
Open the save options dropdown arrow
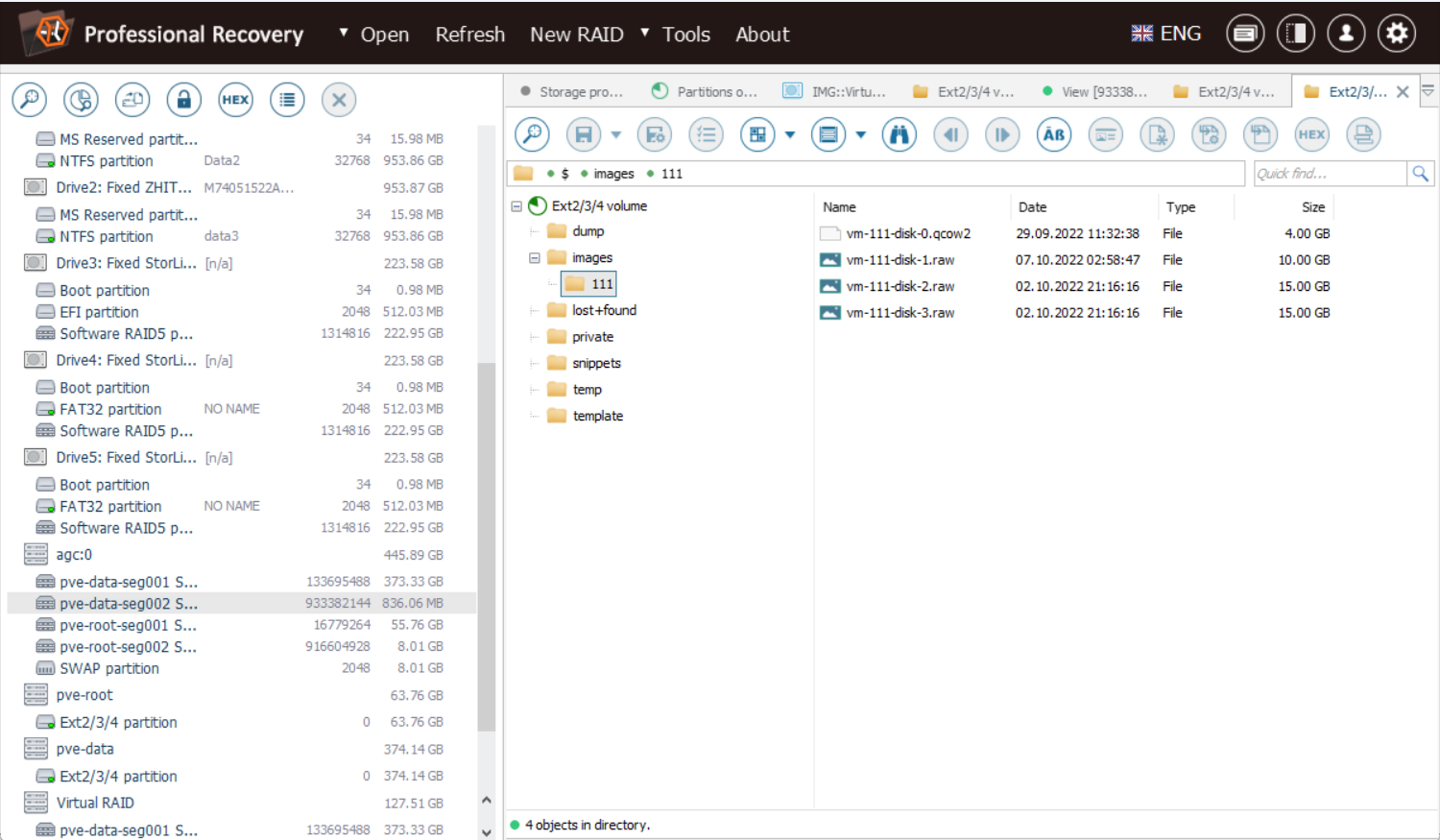(x=616, y=134)
